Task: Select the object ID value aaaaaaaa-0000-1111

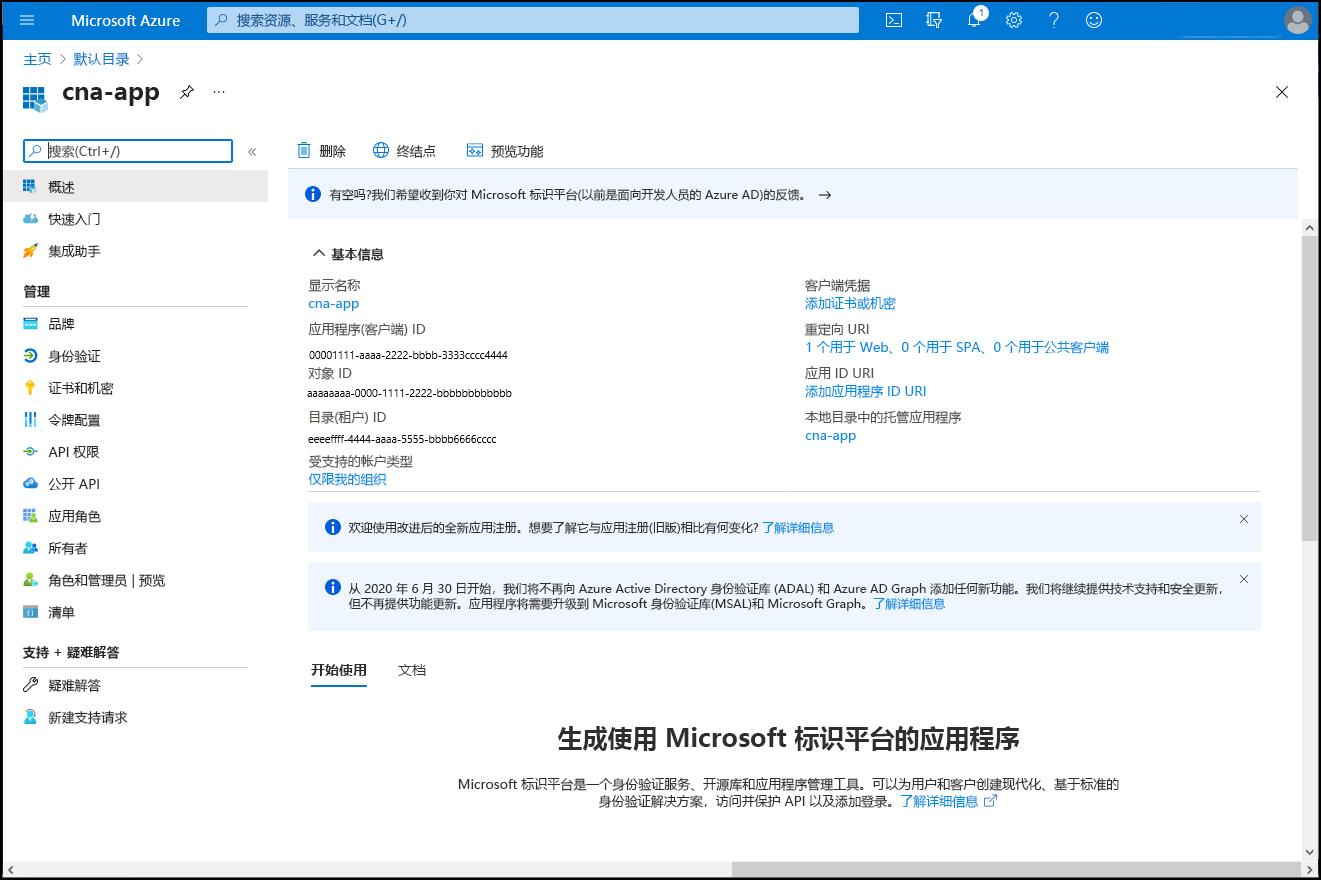Action: point(410,393)
